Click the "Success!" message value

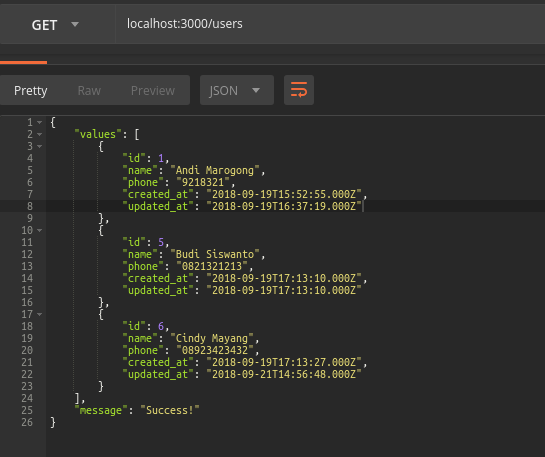point(170,410)
